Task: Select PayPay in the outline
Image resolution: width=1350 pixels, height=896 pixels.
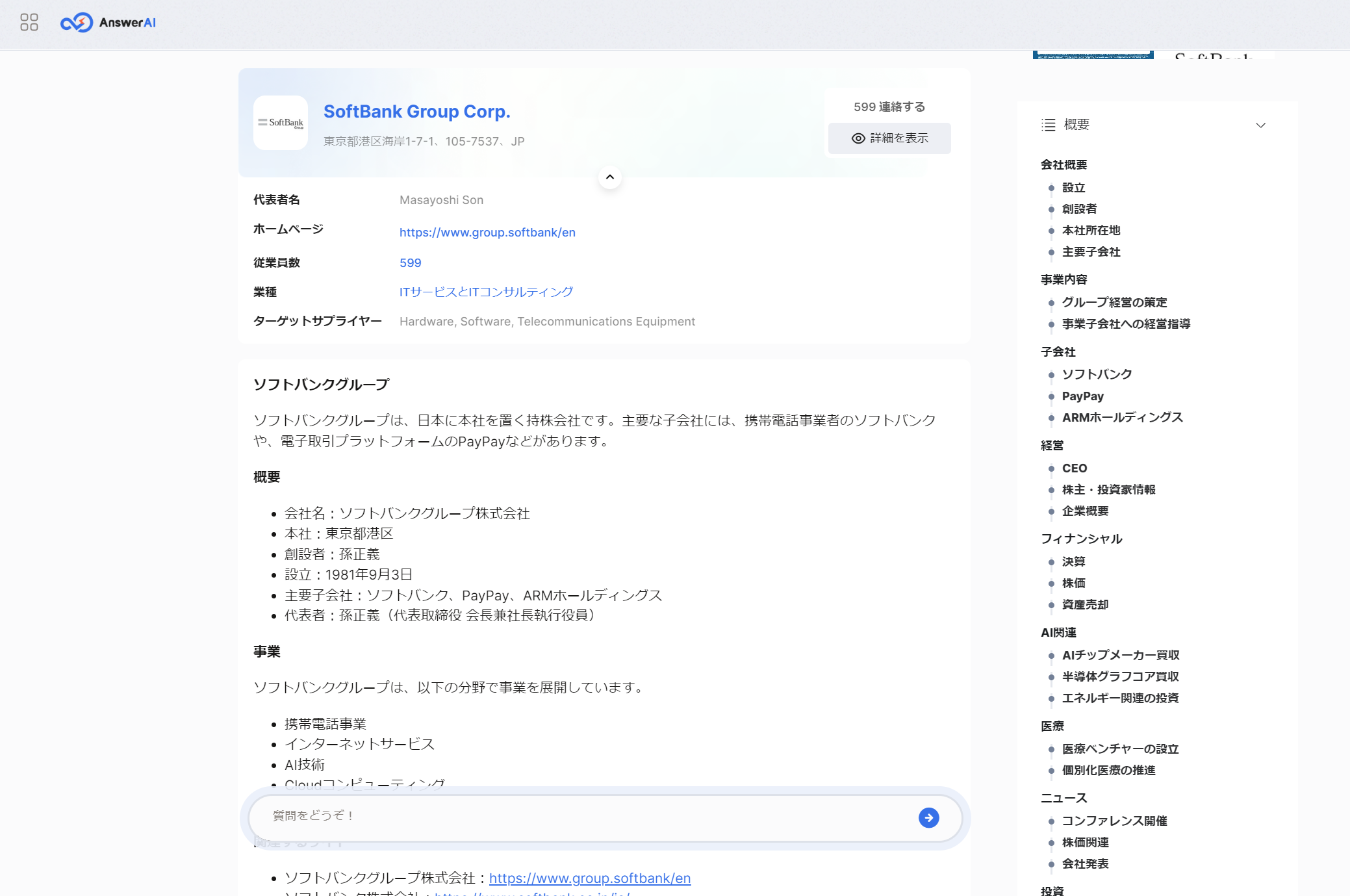Action: click(x=1082, y=396)
